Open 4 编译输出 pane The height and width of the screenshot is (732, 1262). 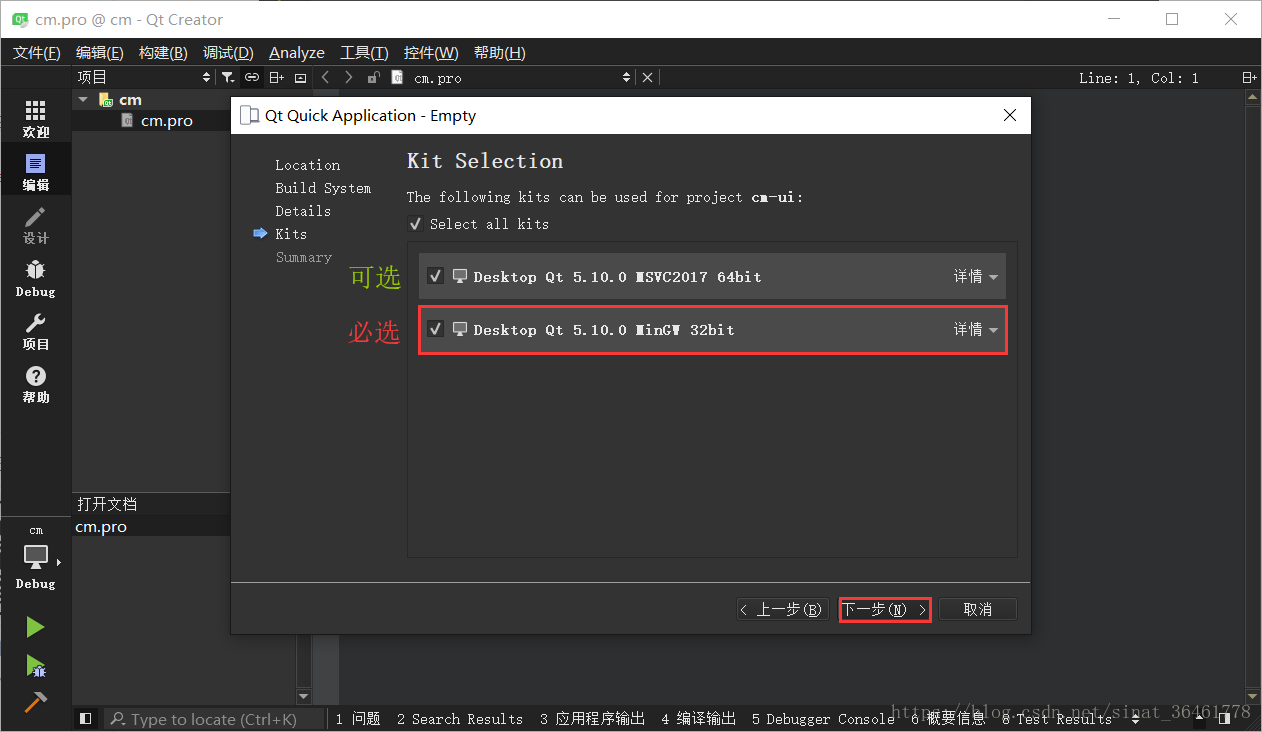point(698,718)
